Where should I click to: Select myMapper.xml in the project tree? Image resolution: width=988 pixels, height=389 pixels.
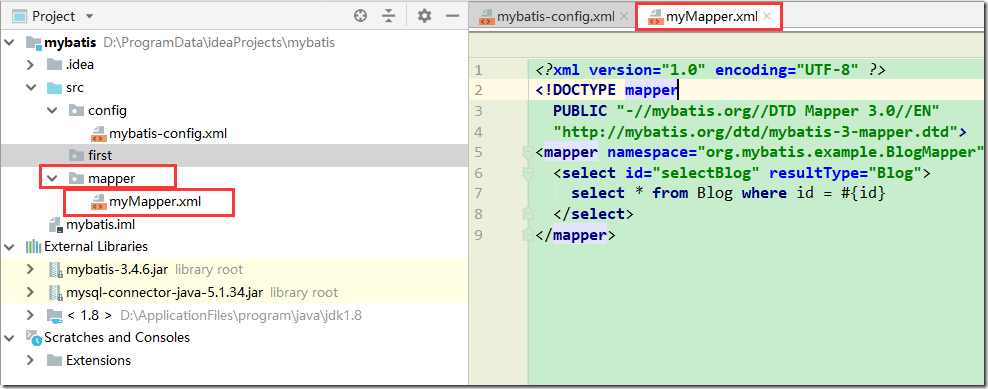[155, 202]
